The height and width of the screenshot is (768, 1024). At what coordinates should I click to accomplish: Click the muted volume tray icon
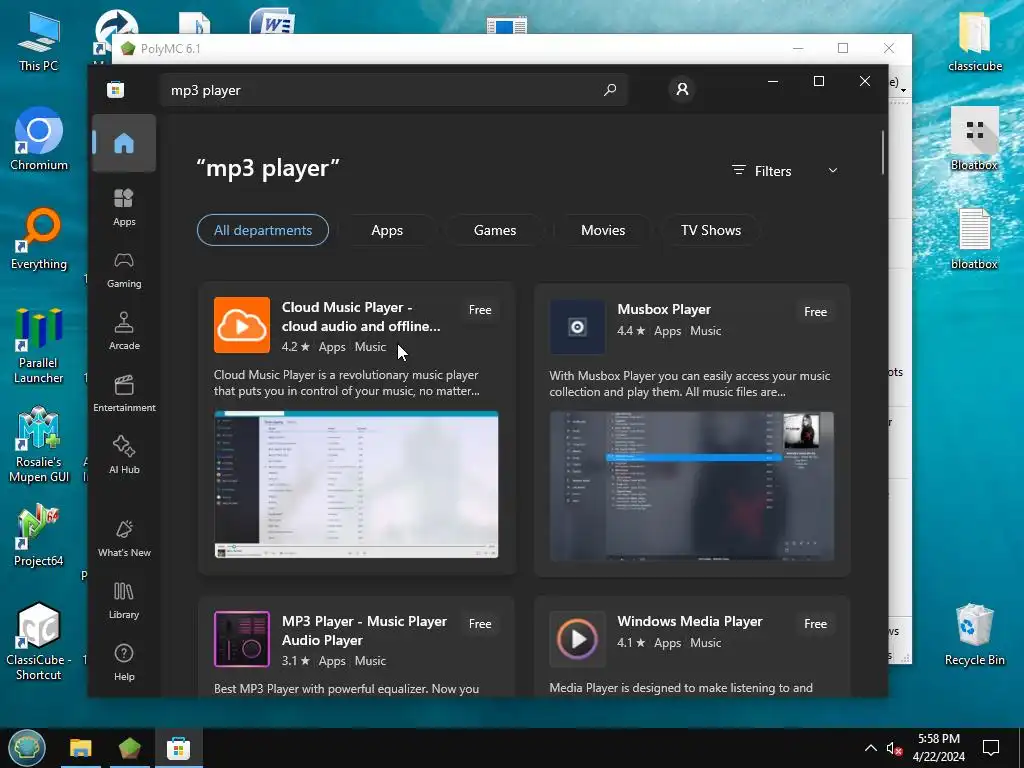click(893, 748)
